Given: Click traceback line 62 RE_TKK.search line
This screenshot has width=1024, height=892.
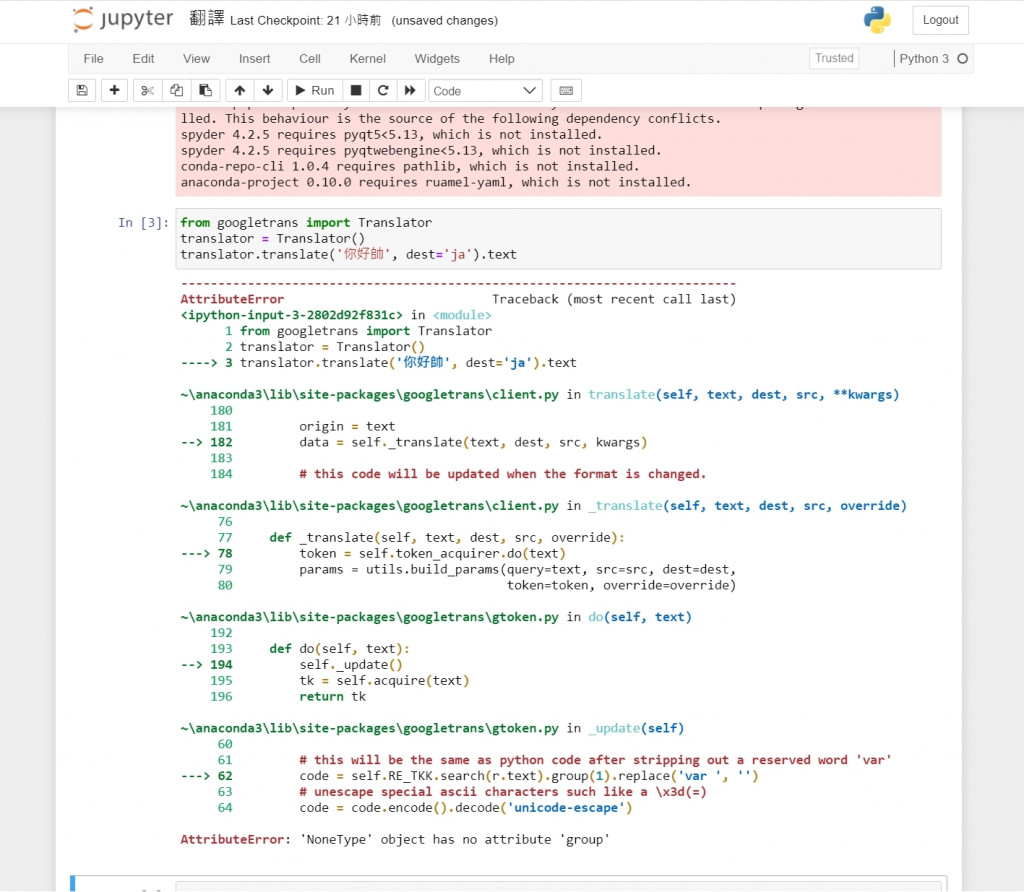Looking at the screenshot, I should 528,776.
